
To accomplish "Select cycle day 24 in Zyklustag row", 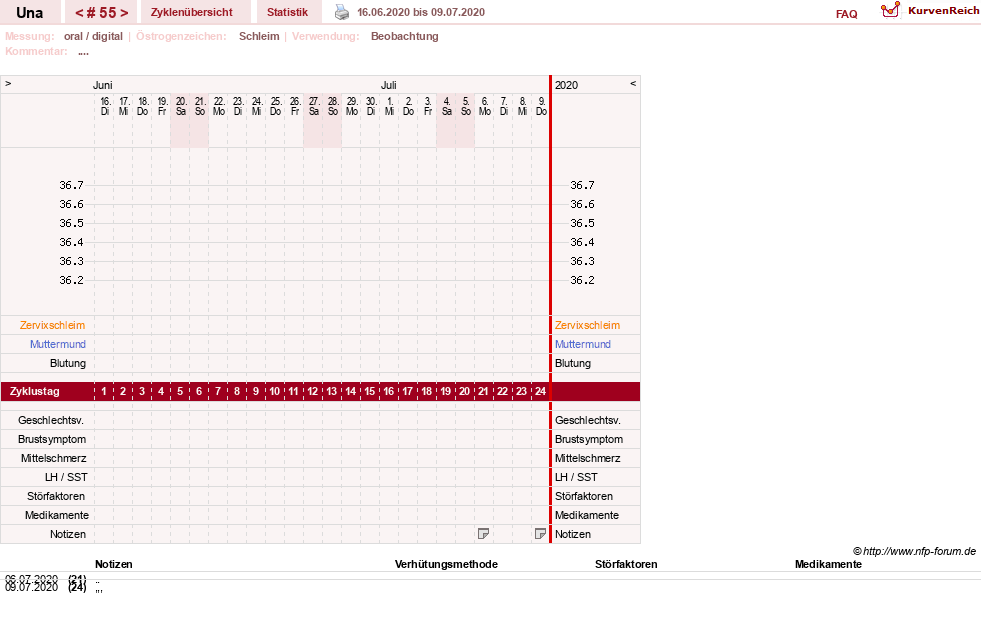I will (541, 391).
